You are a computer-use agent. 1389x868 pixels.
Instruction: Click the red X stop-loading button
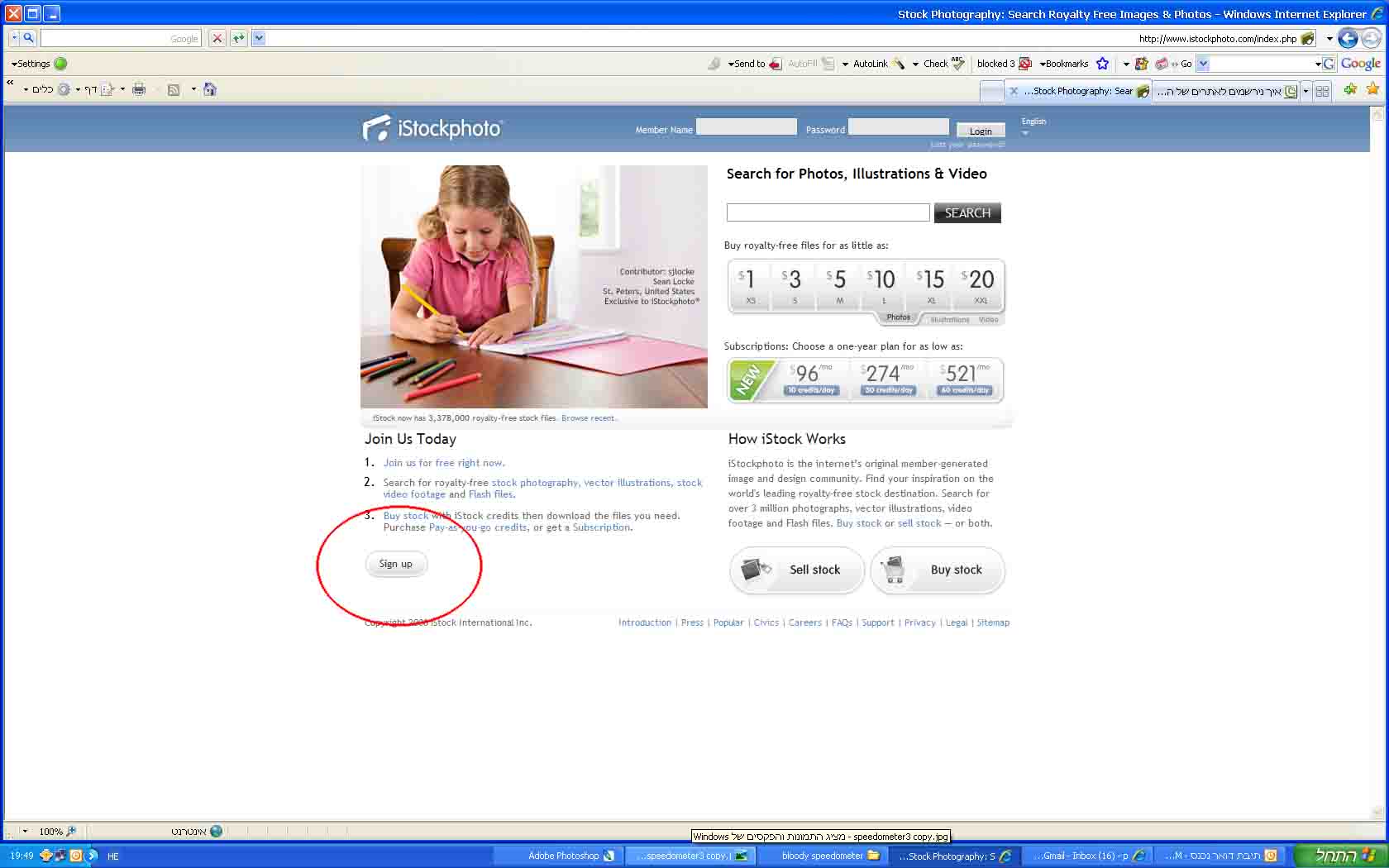[x=217, y=38]
